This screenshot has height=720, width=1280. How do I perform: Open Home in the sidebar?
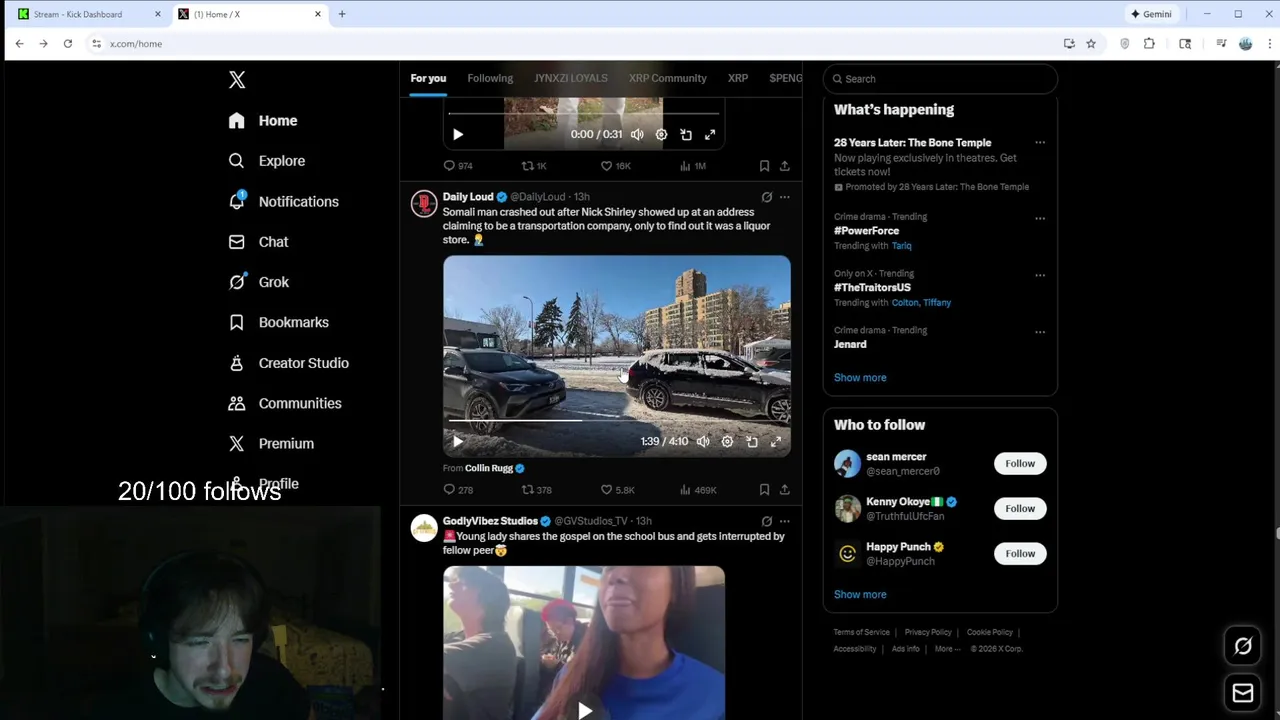coord(263,121)
